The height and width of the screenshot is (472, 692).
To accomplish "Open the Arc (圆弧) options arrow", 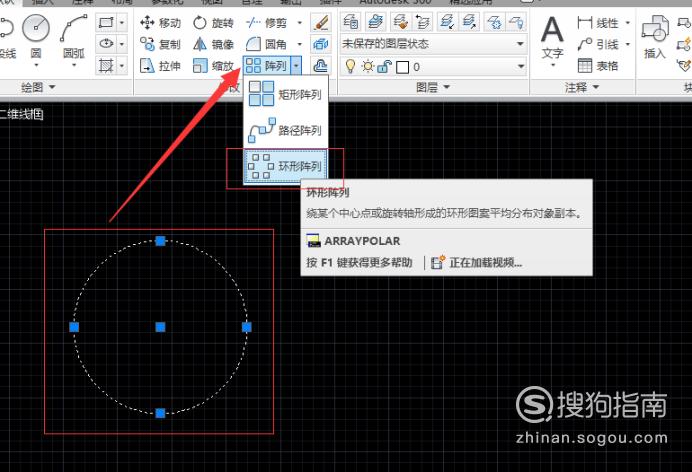I will click(74, 65).
